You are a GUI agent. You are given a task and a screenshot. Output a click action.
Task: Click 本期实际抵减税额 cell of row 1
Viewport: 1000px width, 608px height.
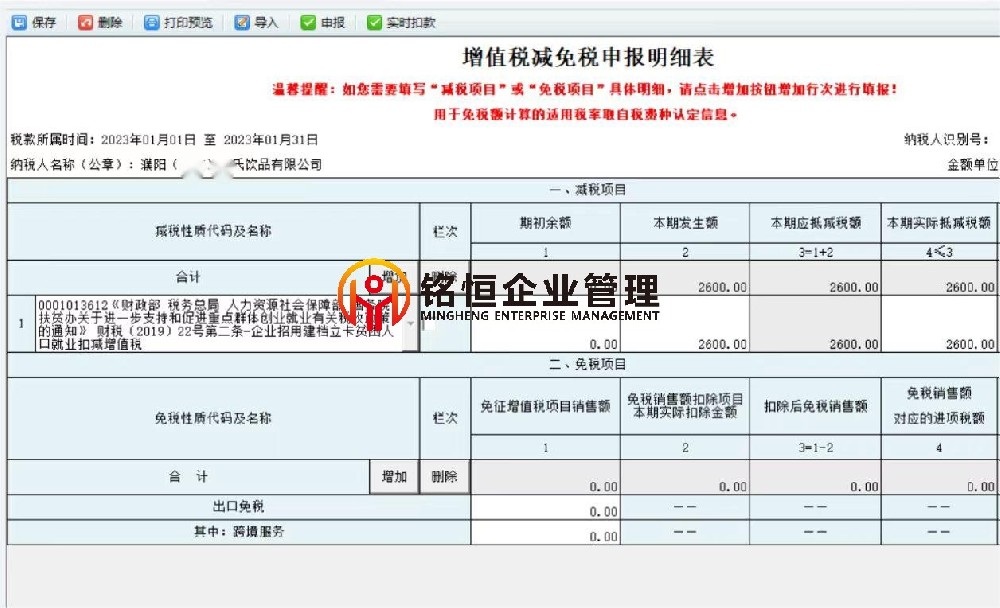(939, 323)
